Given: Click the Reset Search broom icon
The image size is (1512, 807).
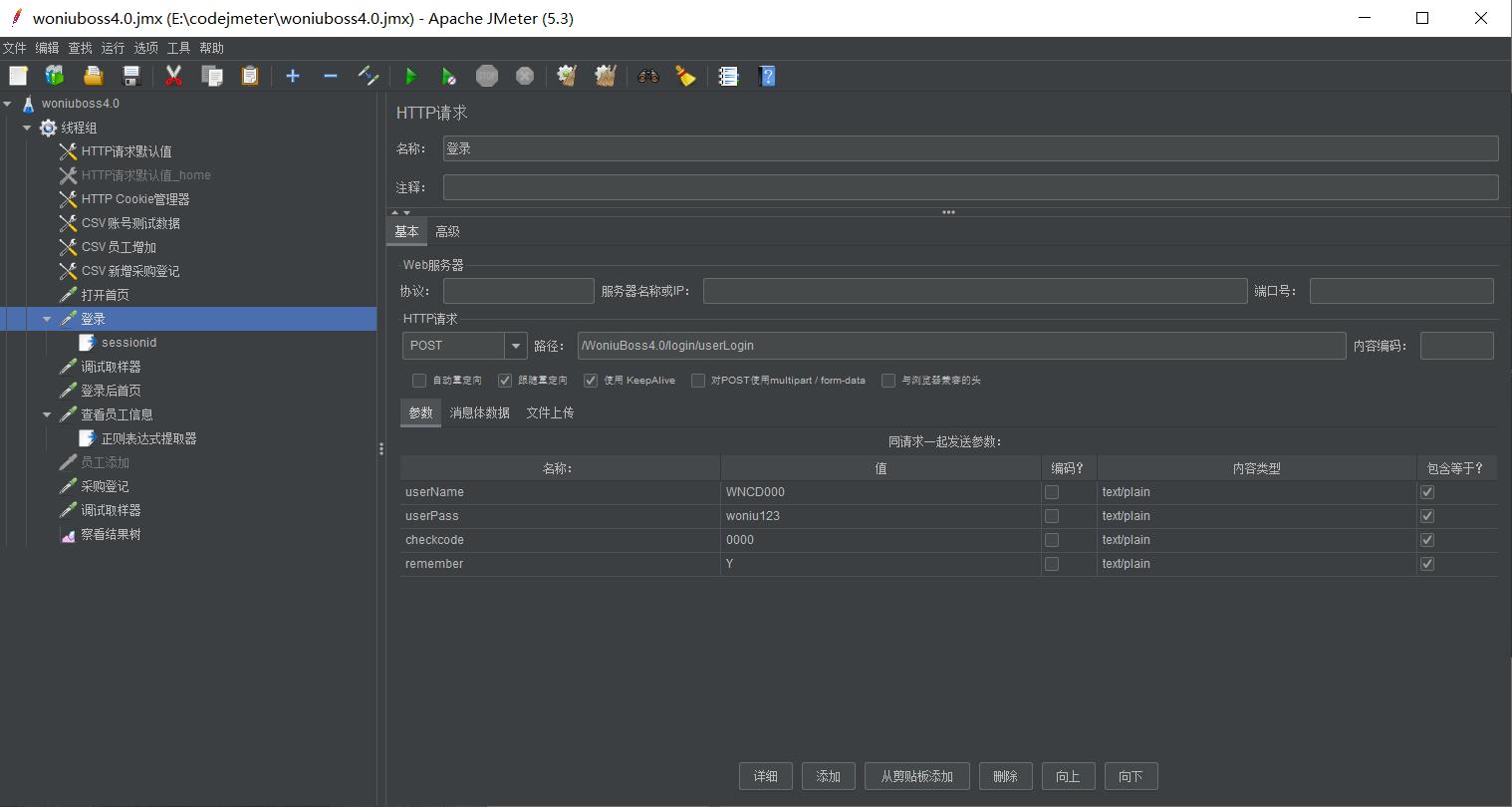Looking at the screenshot, I should pyautogui.click(x=686, y=76).
